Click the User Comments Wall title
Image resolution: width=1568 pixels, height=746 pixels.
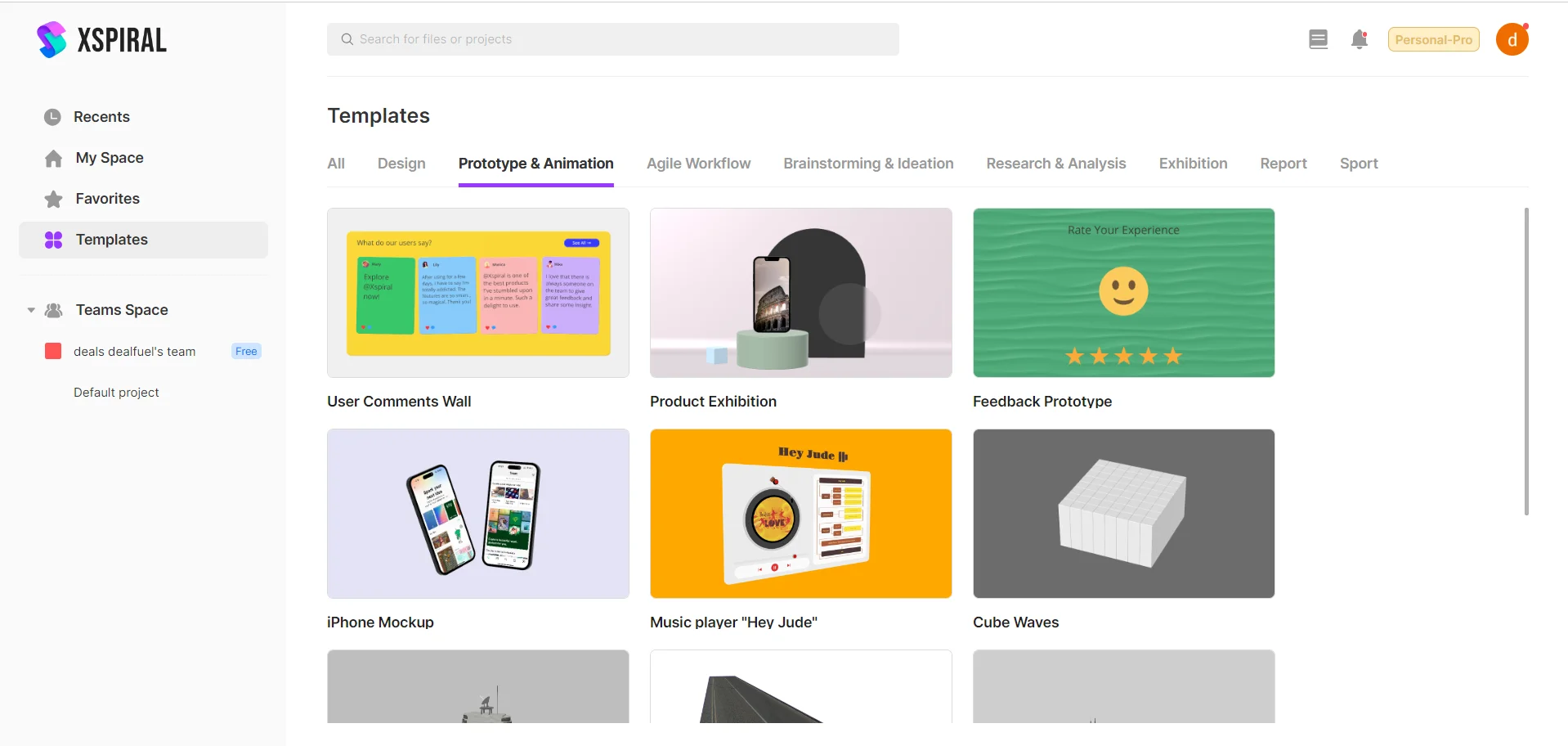[399, 402]
